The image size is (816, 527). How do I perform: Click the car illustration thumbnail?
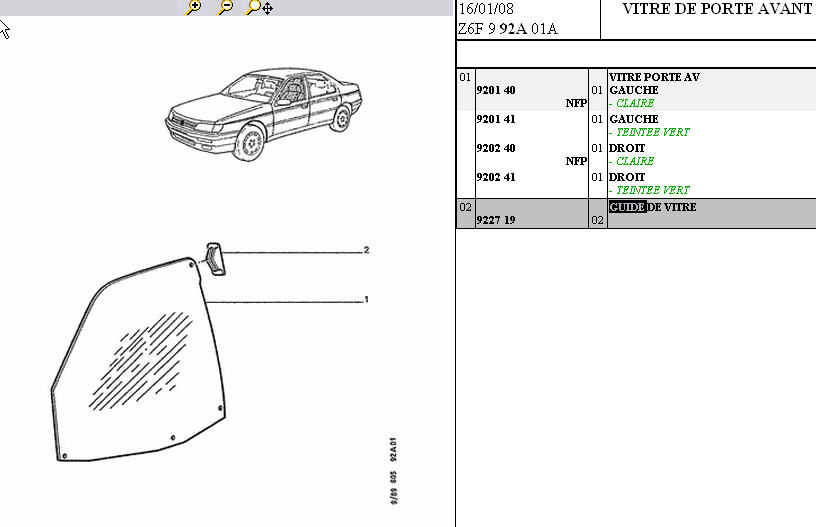263,113
